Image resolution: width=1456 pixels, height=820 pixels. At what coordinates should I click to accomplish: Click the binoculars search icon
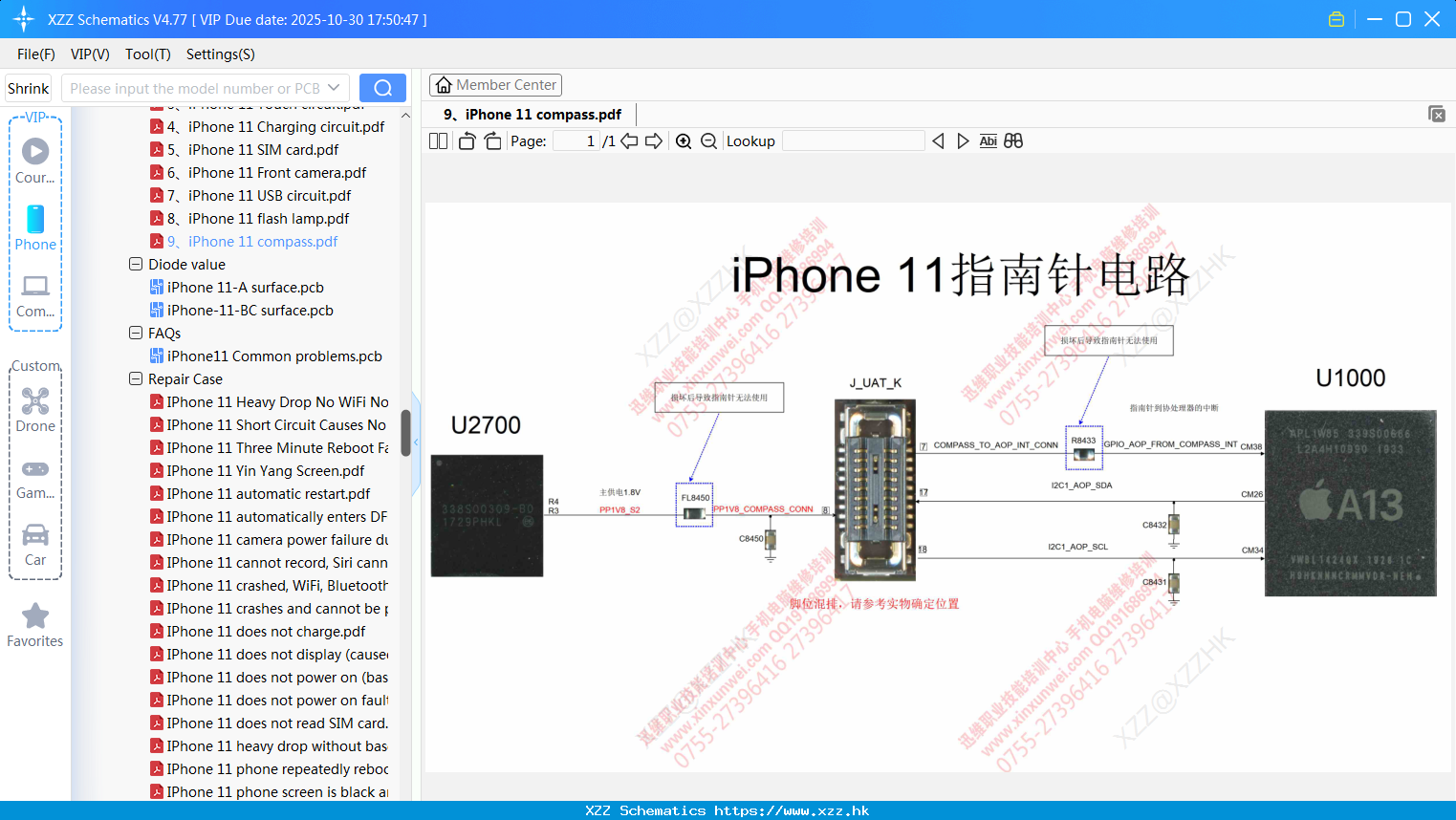(1013, 140)
